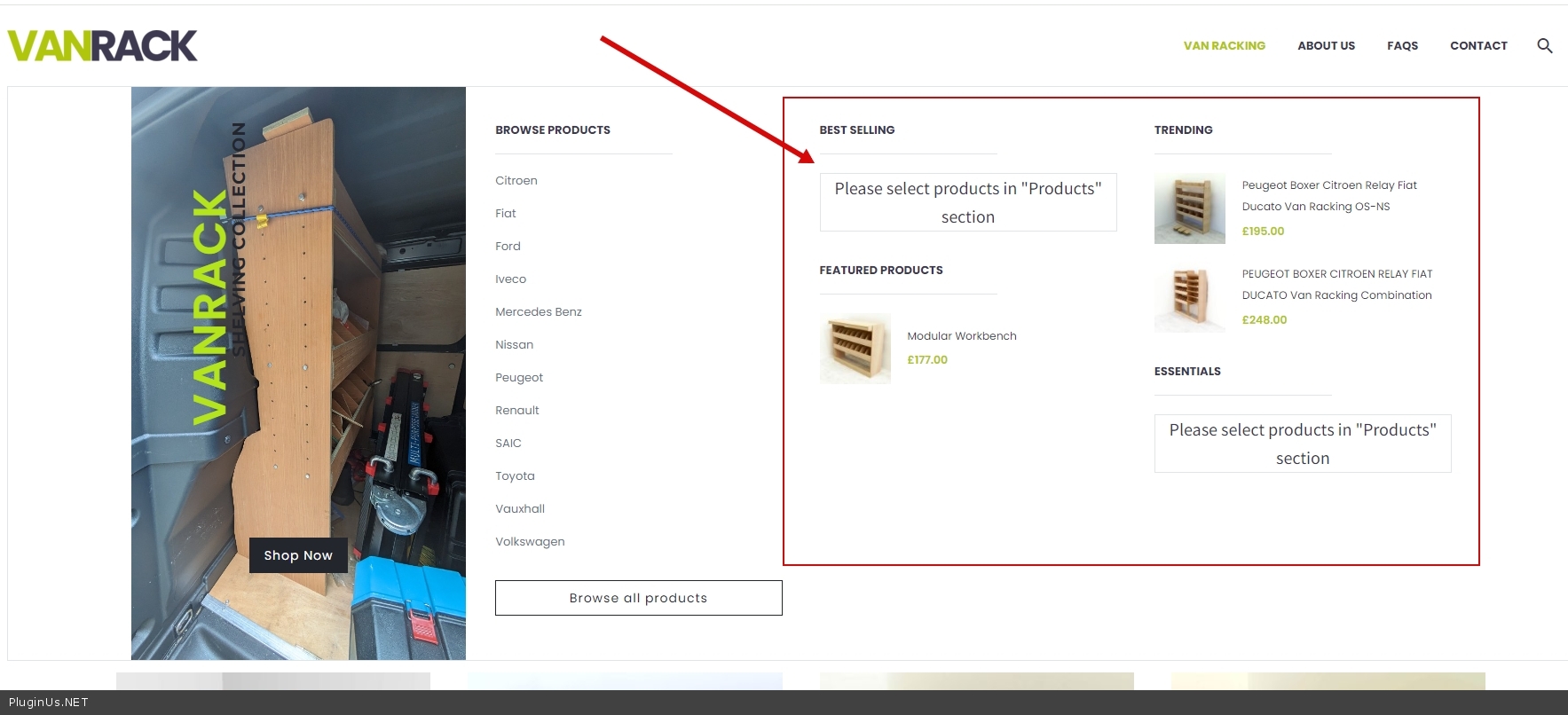Click the £195.00 van racking thumbnail
The height and width of the screenshot is (715, 1568).
[1189, 208]
